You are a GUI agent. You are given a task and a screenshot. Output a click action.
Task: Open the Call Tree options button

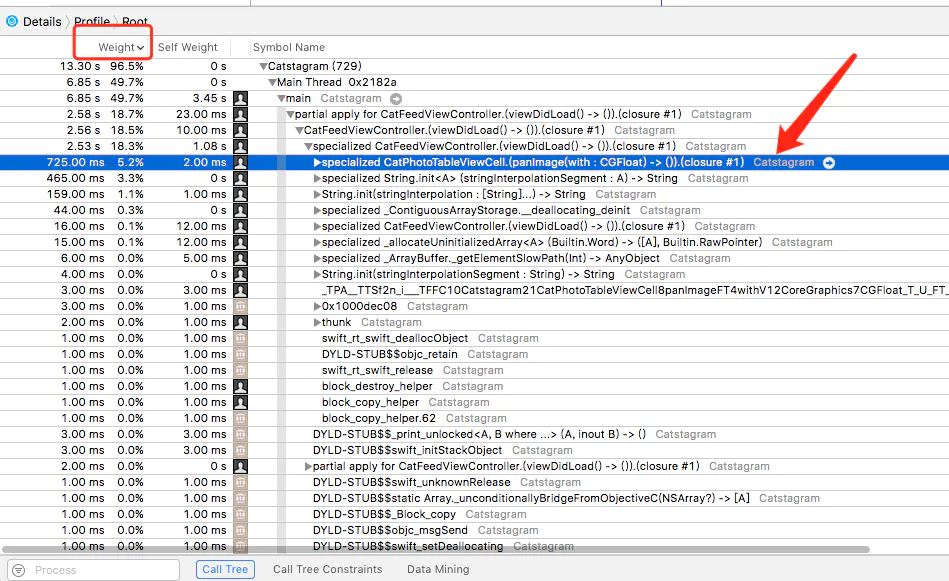pyautogui.click(x=225, y=570)
